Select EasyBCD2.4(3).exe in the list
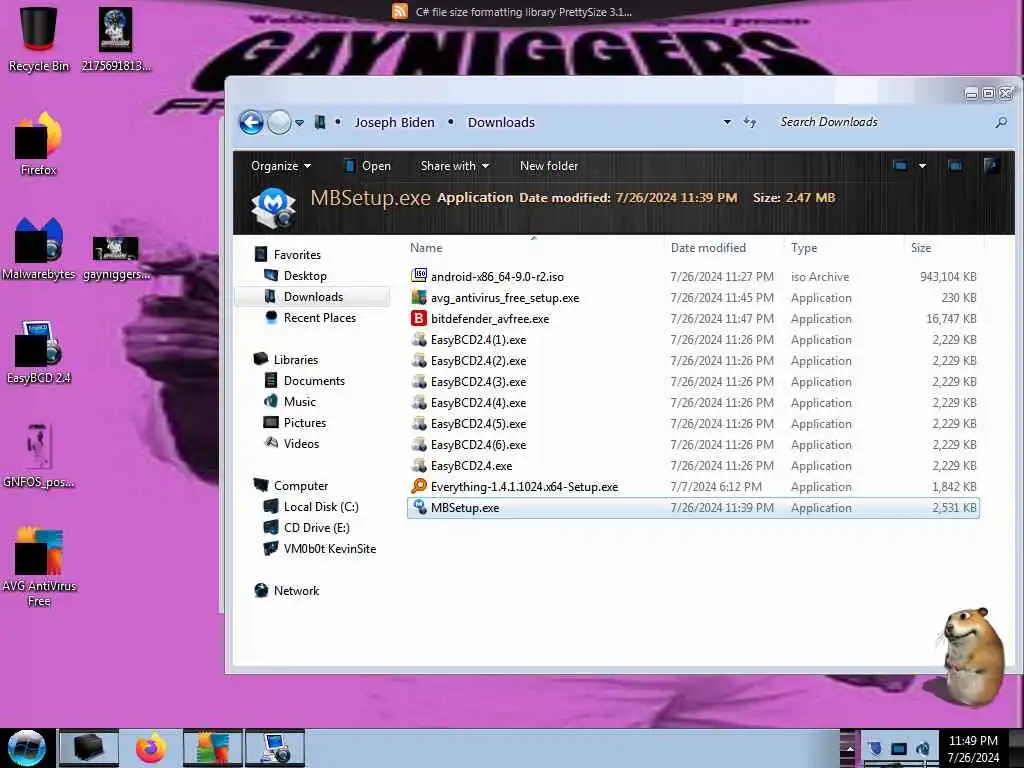 coord(693,381)
